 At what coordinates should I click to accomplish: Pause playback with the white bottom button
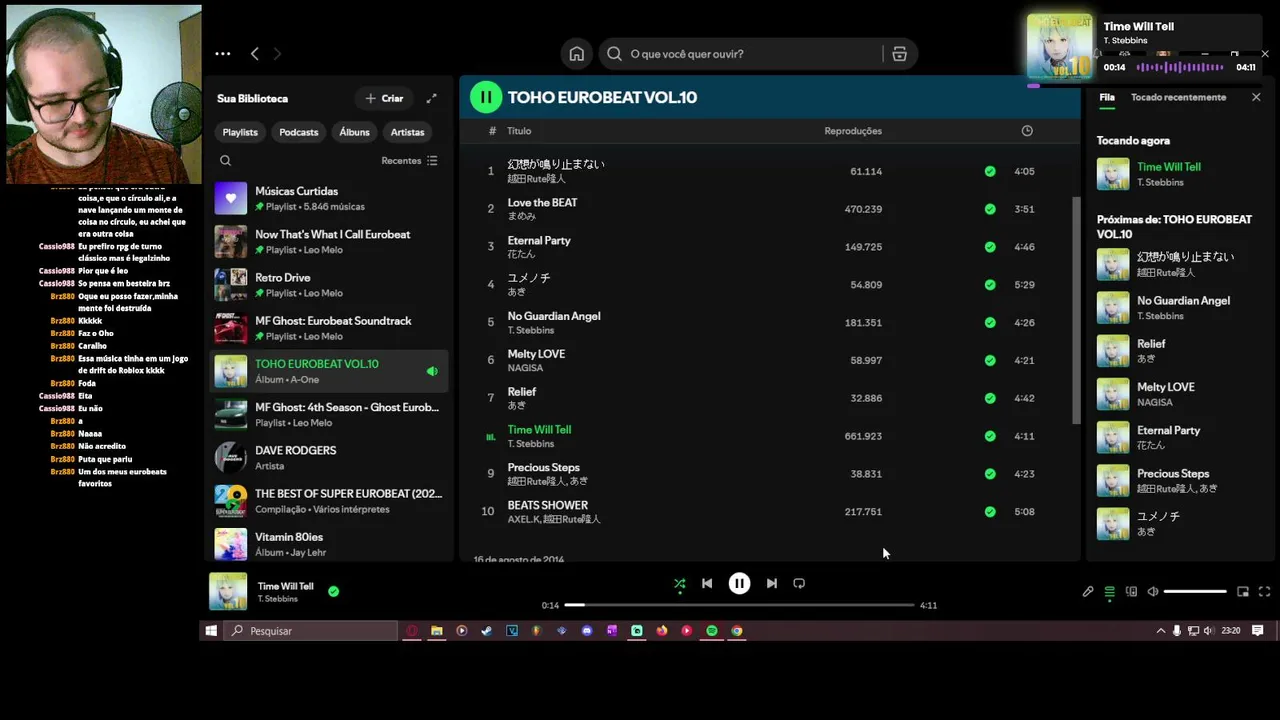(739, 584)
